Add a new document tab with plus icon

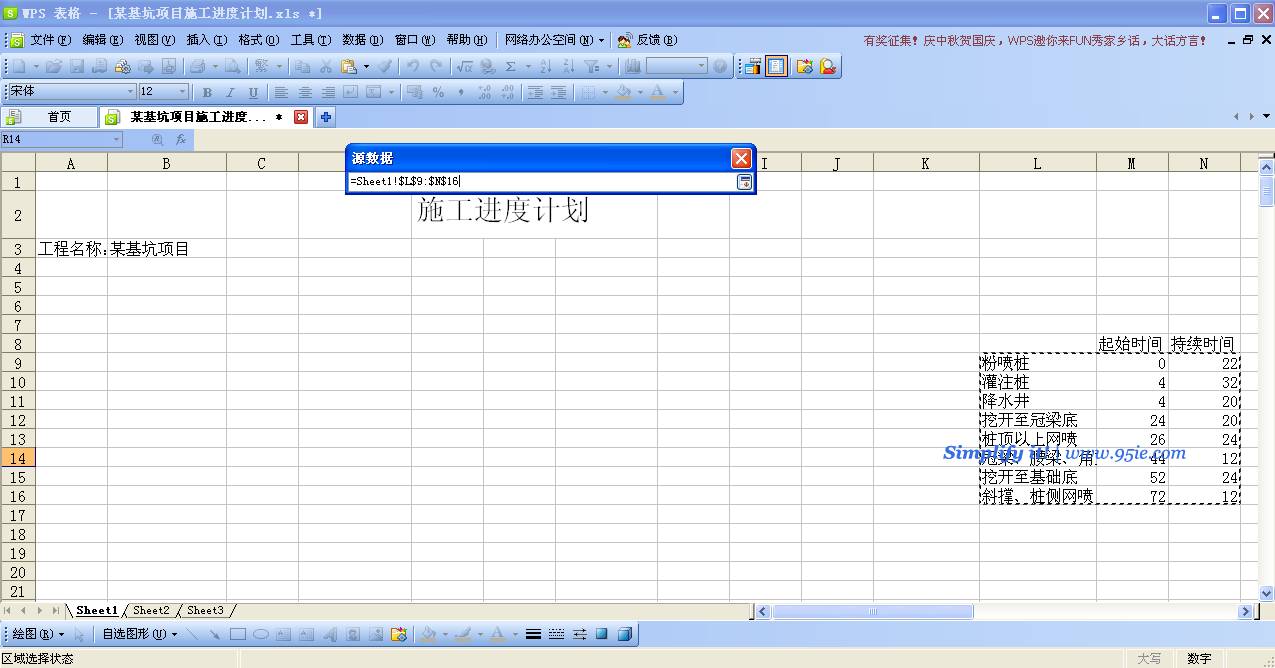pyautogui.click(x=326, y=117)
